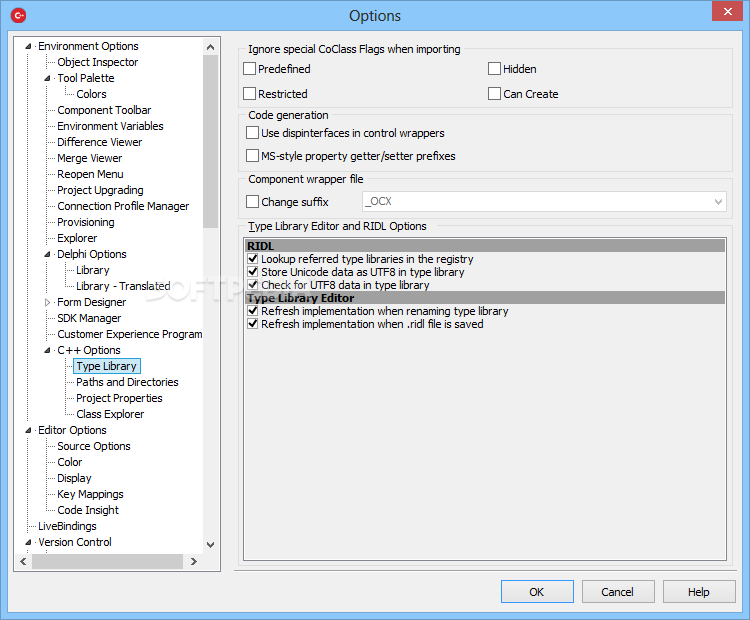Open Paths and Directories
This screenshot has width=750, height=620.
127,382
